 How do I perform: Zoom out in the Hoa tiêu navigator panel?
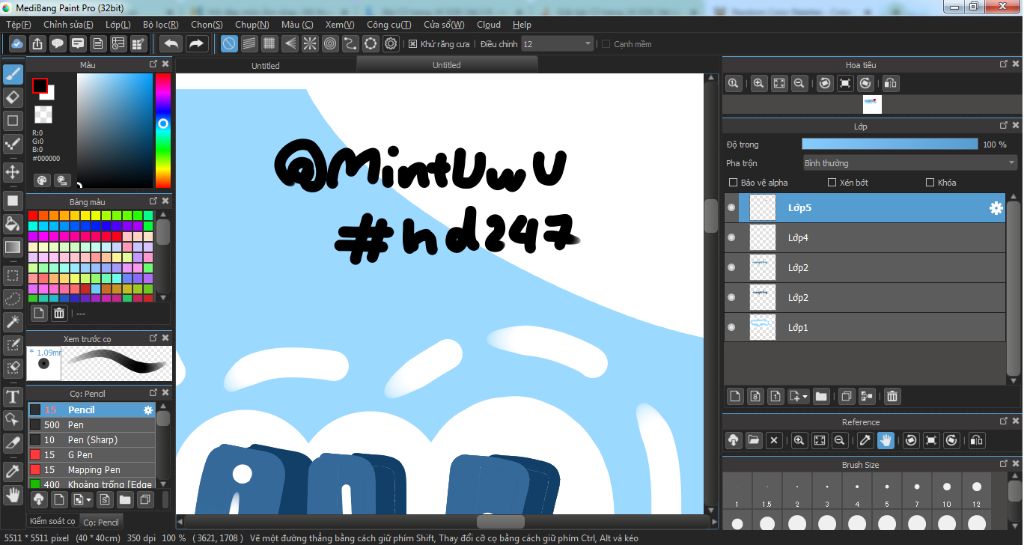799,84
